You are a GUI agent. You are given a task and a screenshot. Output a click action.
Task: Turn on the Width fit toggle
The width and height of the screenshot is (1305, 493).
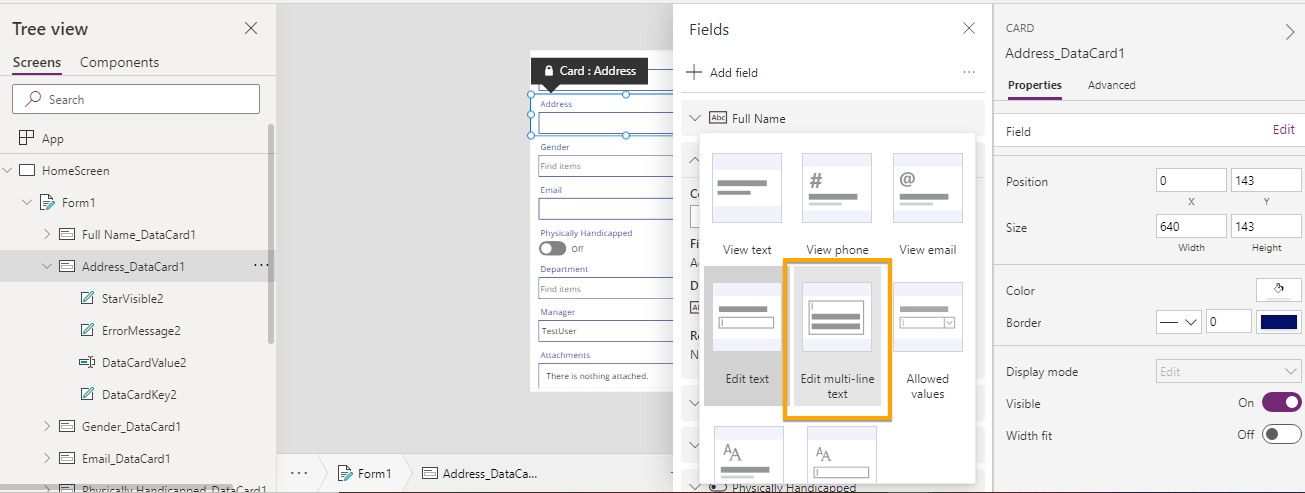(1281, 435)
